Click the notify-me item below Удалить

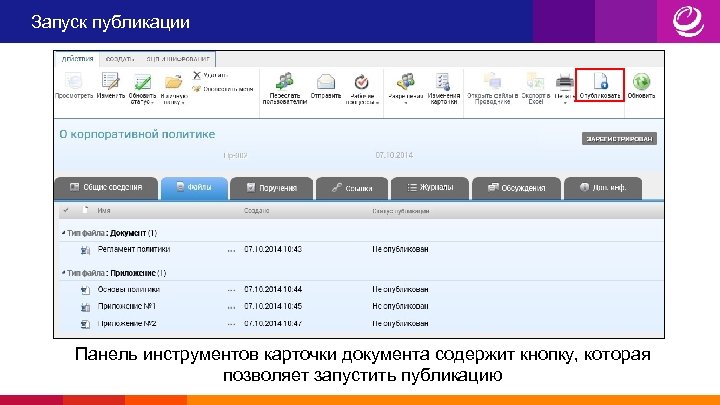click(x=223, y=89)
